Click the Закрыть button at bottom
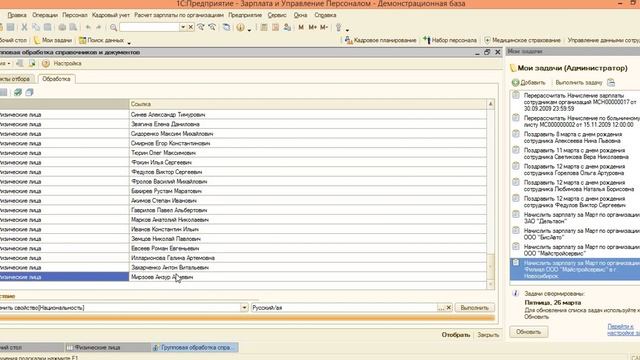640x360 pixels. pos(488,335)
